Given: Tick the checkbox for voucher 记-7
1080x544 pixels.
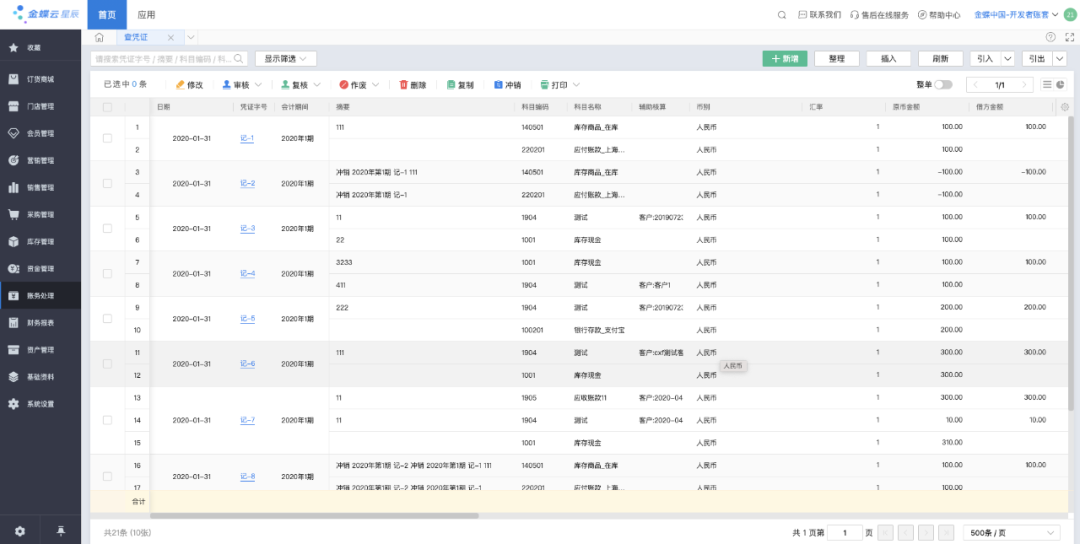Looking at the screenshot, I should pos(107,420).
